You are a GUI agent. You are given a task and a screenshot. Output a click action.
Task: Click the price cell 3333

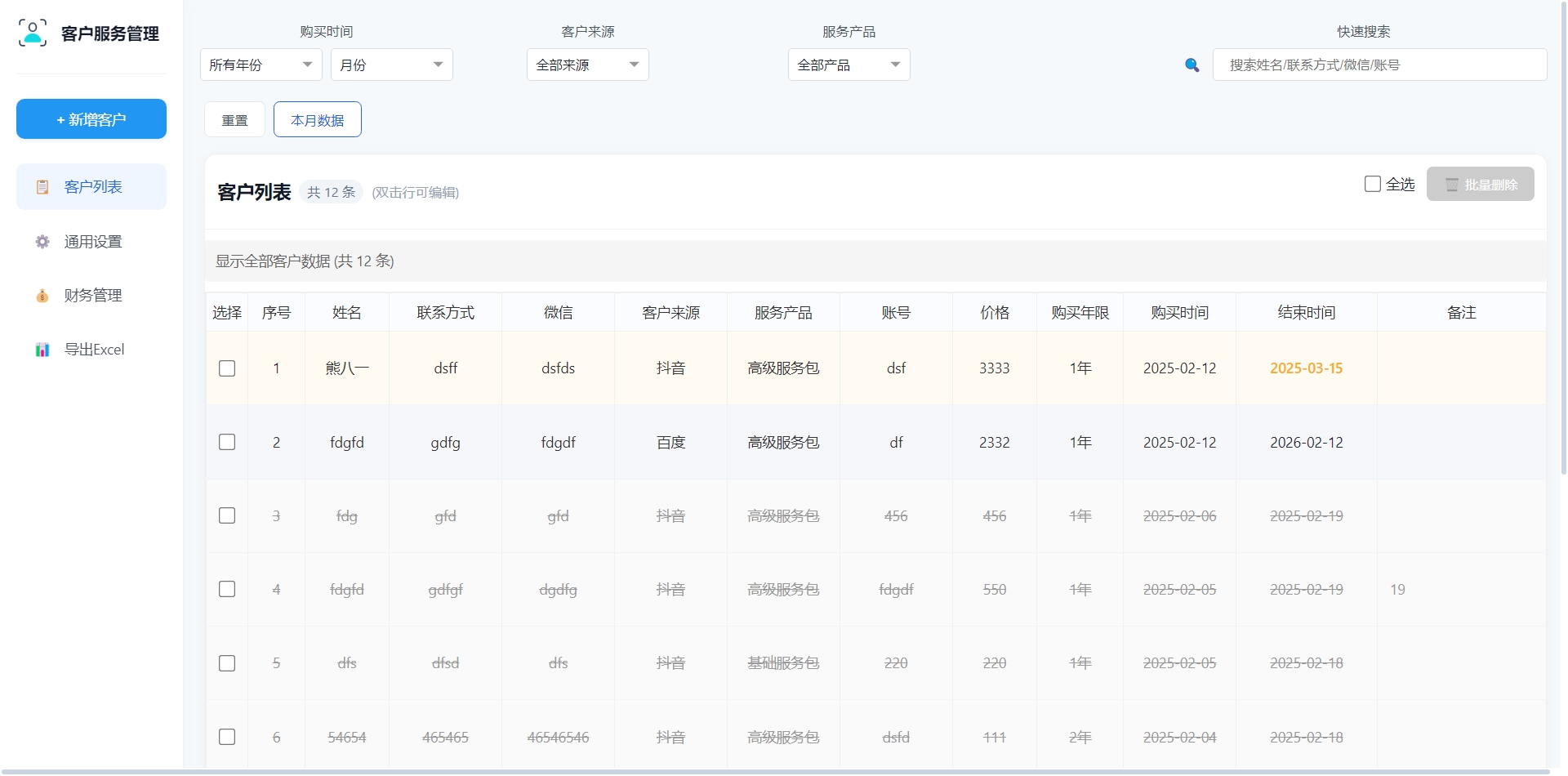(x=995, y=368)
